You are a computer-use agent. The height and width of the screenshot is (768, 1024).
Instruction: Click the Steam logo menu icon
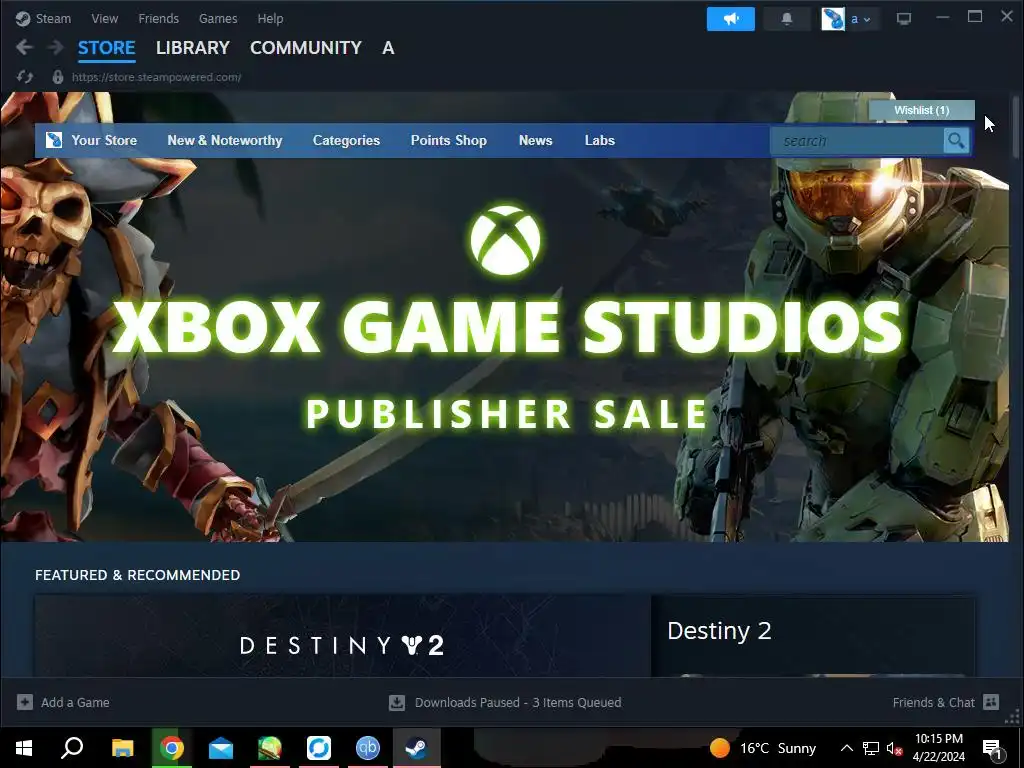pyautogui.click(x=23, y=18)
